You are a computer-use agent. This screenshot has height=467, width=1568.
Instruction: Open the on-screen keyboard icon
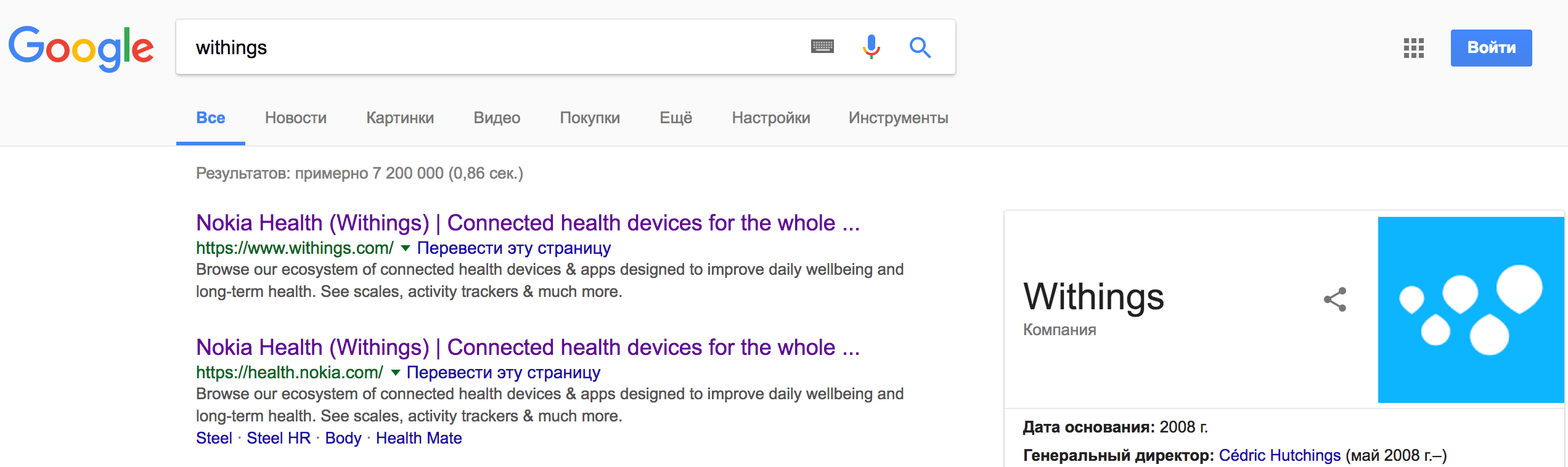tap(823, 47)
